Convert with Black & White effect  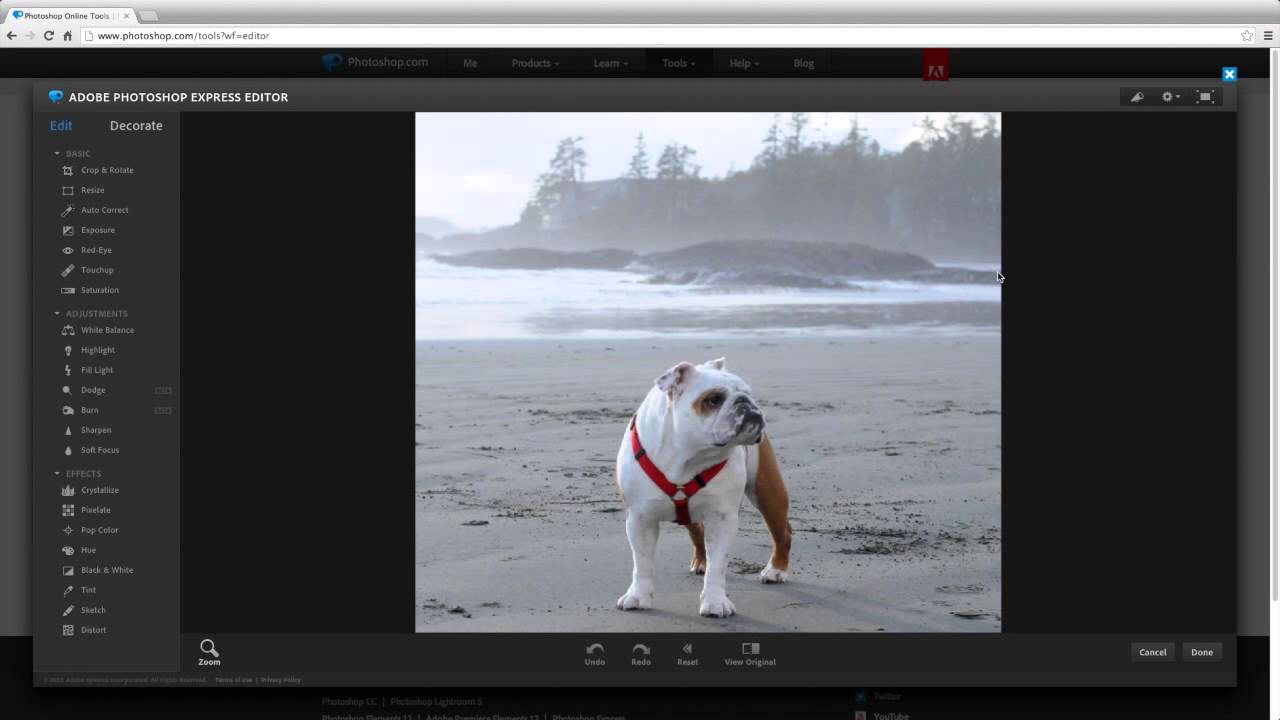coord(97,570)
